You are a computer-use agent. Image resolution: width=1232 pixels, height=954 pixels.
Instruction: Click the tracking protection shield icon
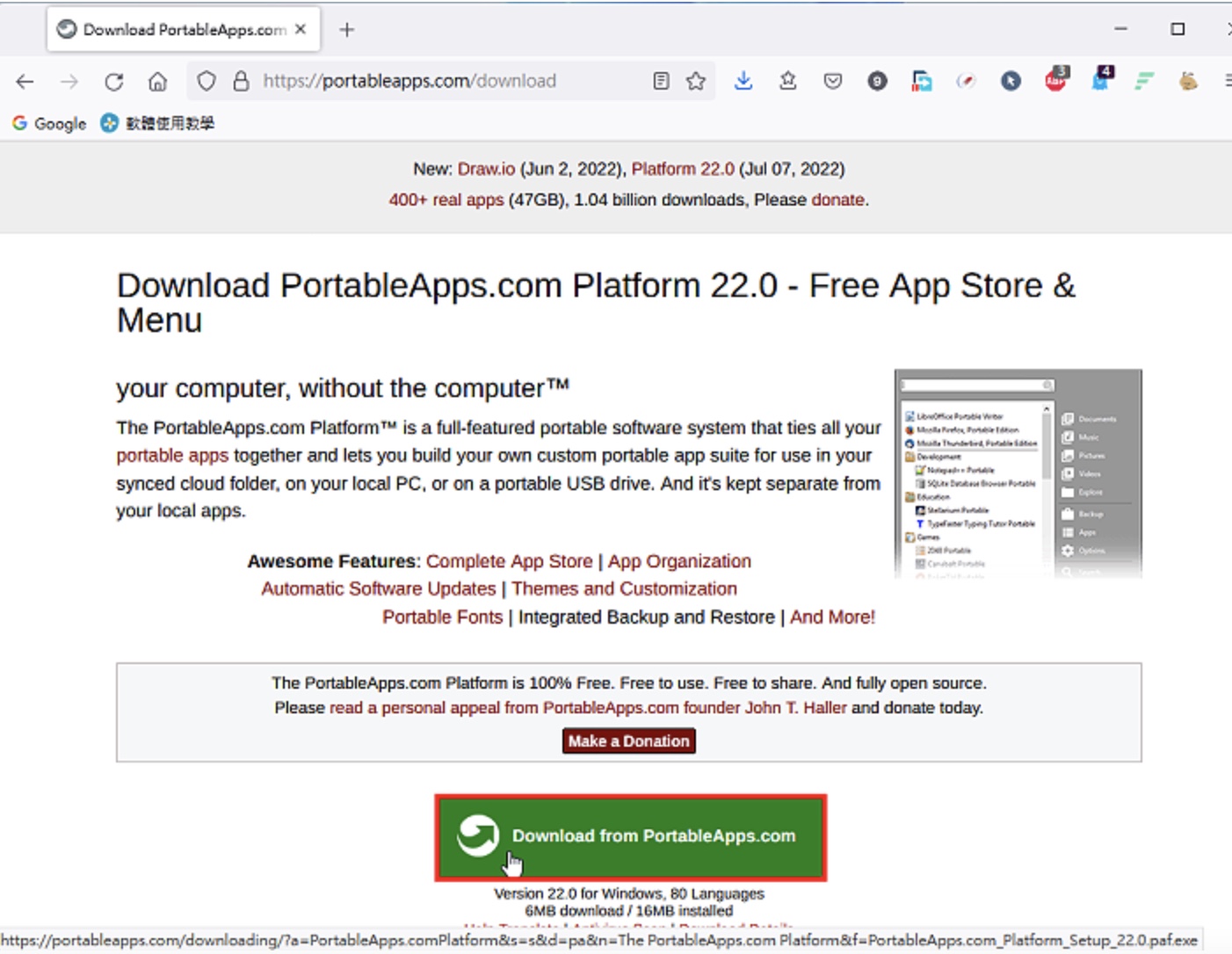point(207,82)
